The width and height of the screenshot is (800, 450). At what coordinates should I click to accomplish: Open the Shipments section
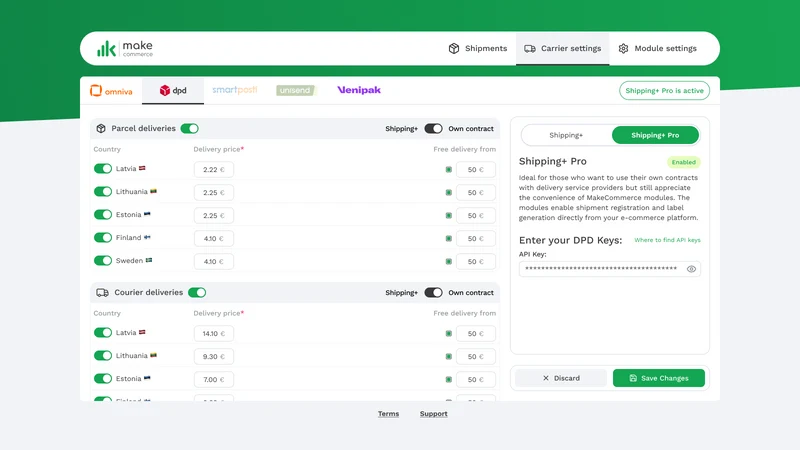tap(478, 48)
